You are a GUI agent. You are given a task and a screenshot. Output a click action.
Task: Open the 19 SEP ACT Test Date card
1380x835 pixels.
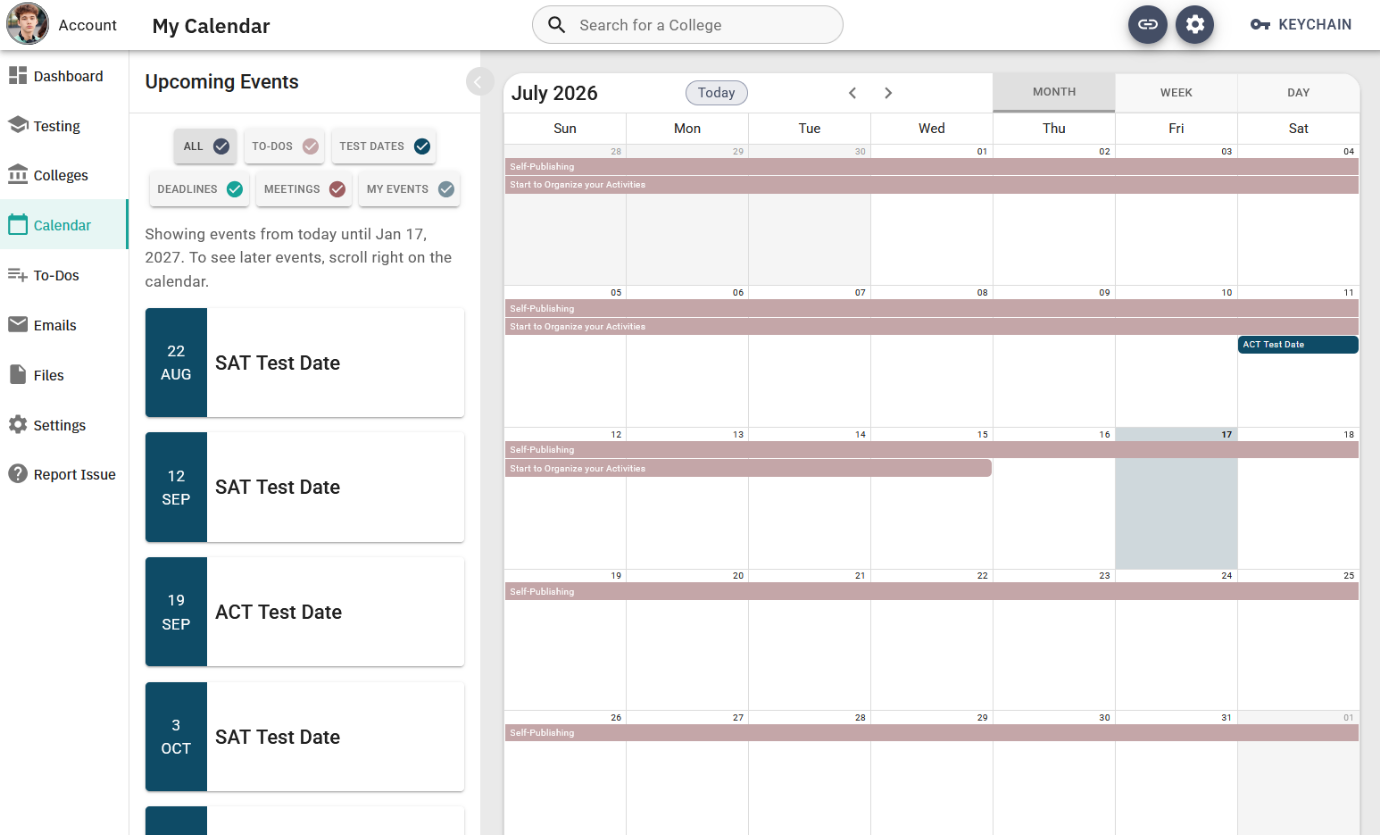[x=304, y=612]
